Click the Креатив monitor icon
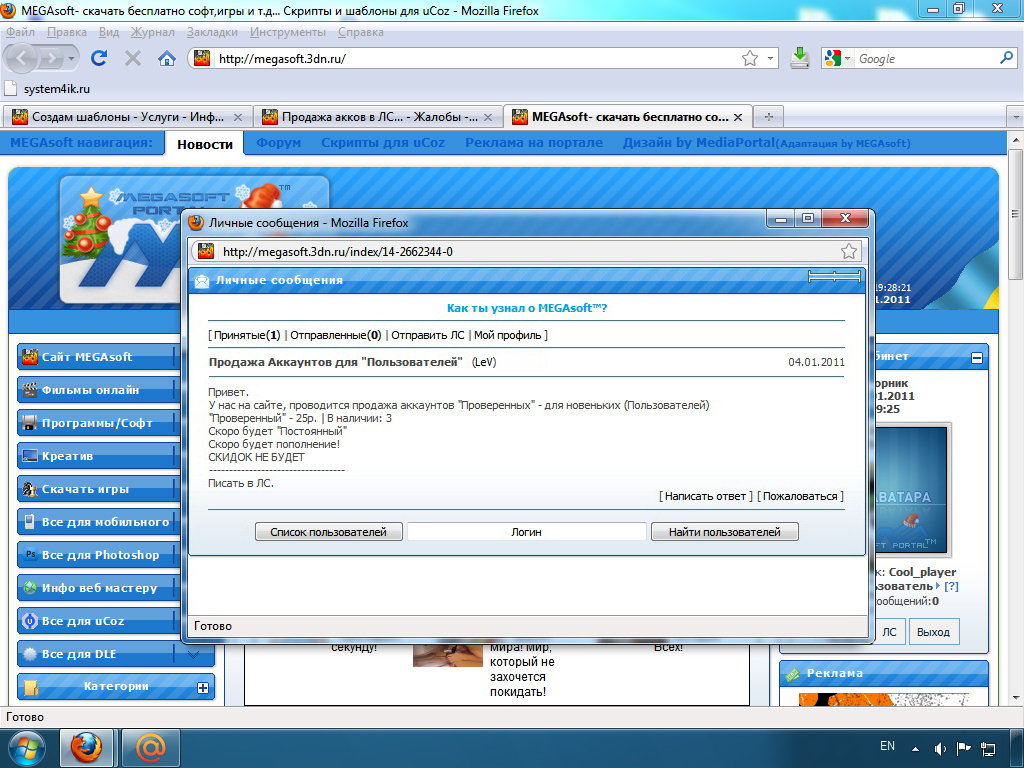Viewport: 1024px width, 768px height. [29, 456]
